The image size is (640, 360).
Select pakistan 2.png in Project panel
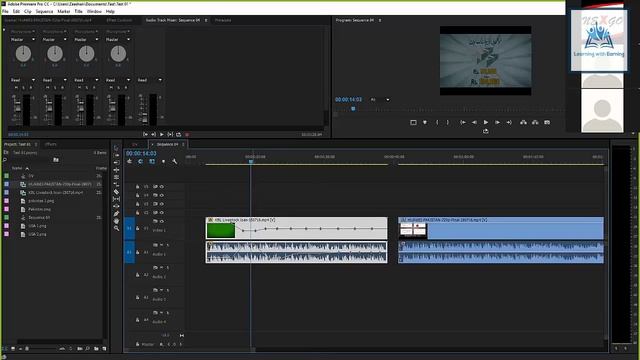tap(41, 201)
